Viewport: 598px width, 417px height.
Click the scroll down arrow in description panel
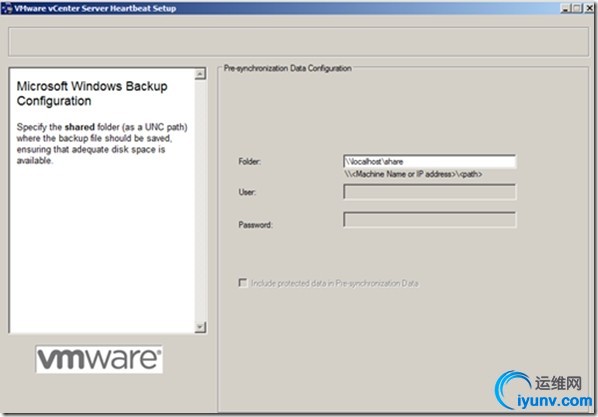pyautogui.click(x=200, y=327)
